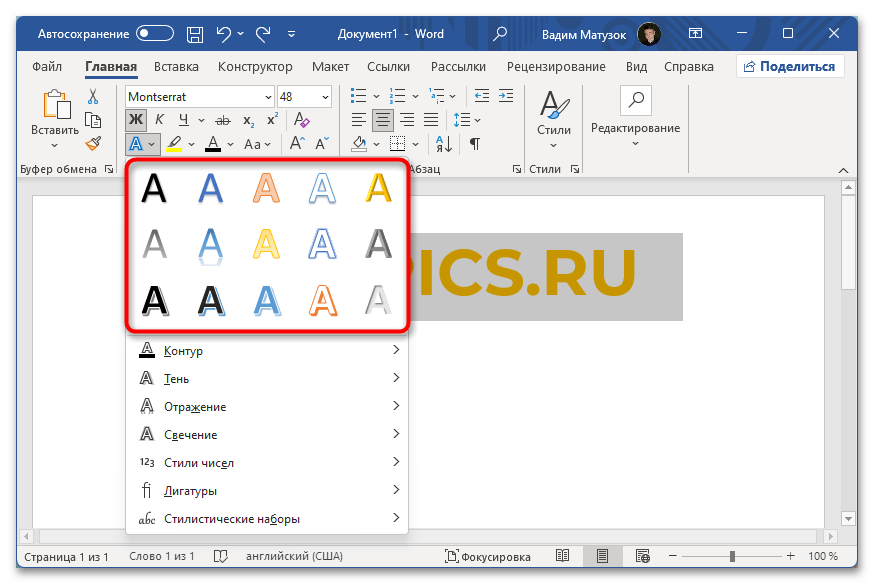Click the Format Painter brush icon

[93, 144]
